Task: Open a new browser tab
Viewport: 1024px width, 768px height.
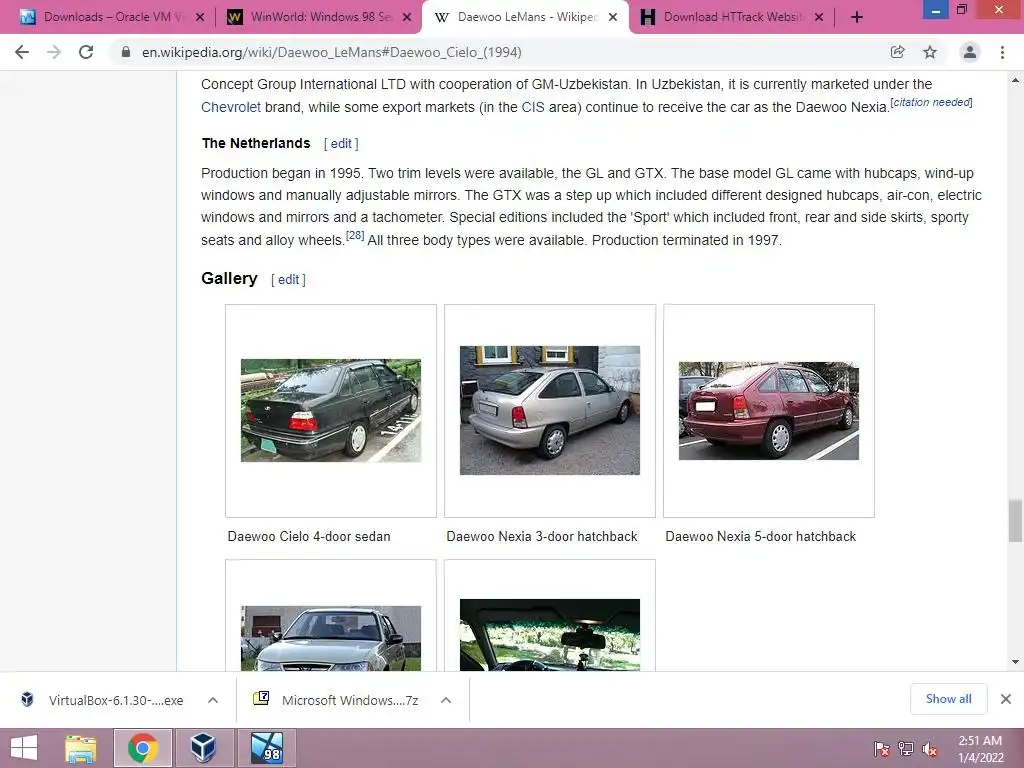Action: (857, 17)
